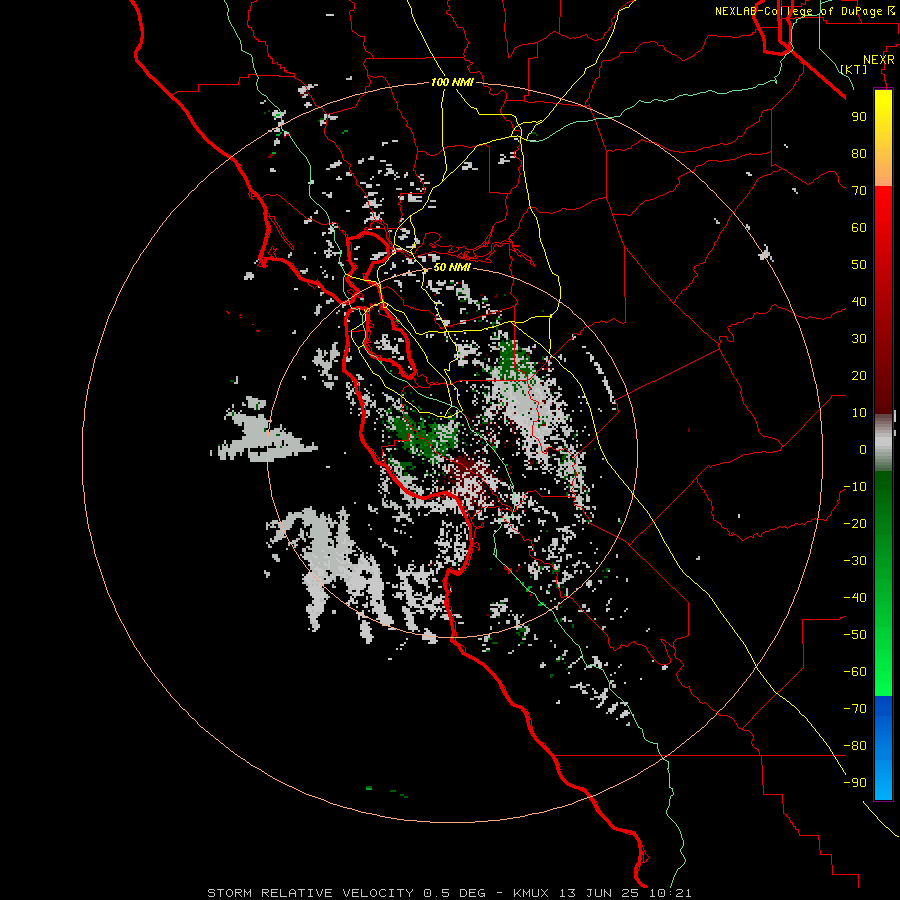Click the 0 value on the velocity scale
The width and height of the screenshot is (900, 900).
863,449
